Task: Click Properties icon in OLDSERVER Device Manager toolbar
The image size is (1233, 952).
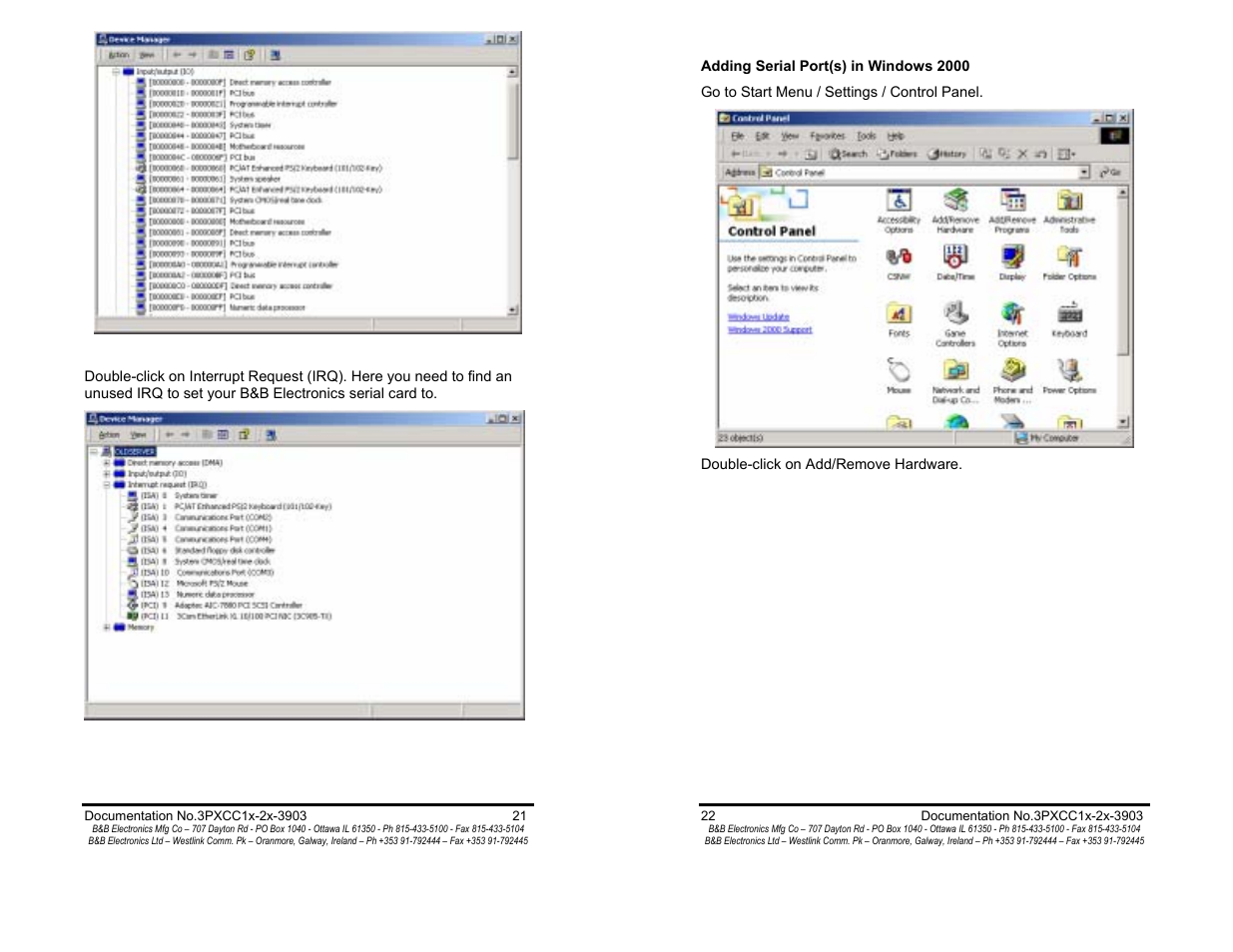Action: 244,435
